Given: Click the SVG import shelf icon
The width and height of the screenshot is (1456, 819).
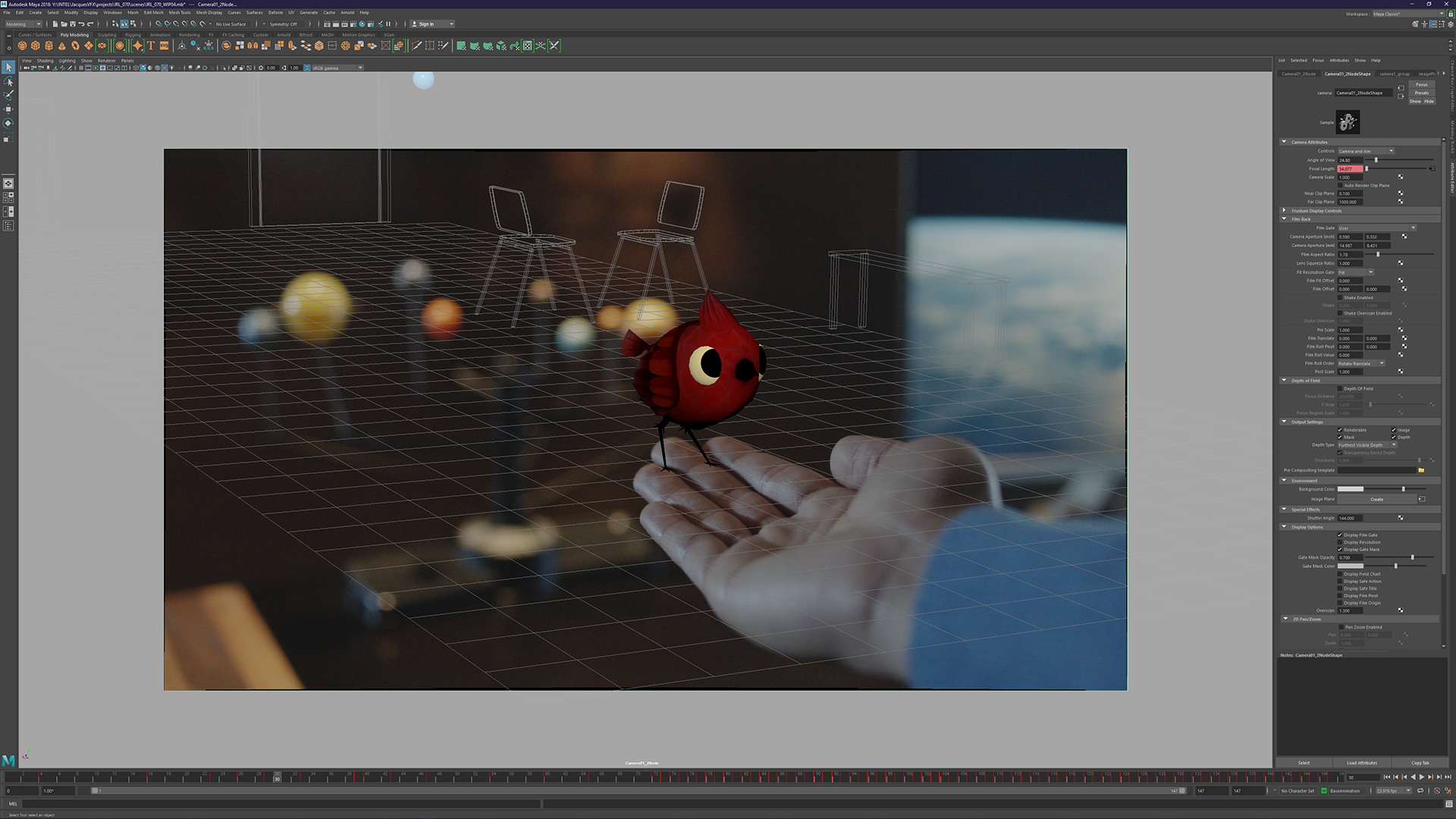Looking at the screenshot, I should pyautogui.click(x=164, y=46).
